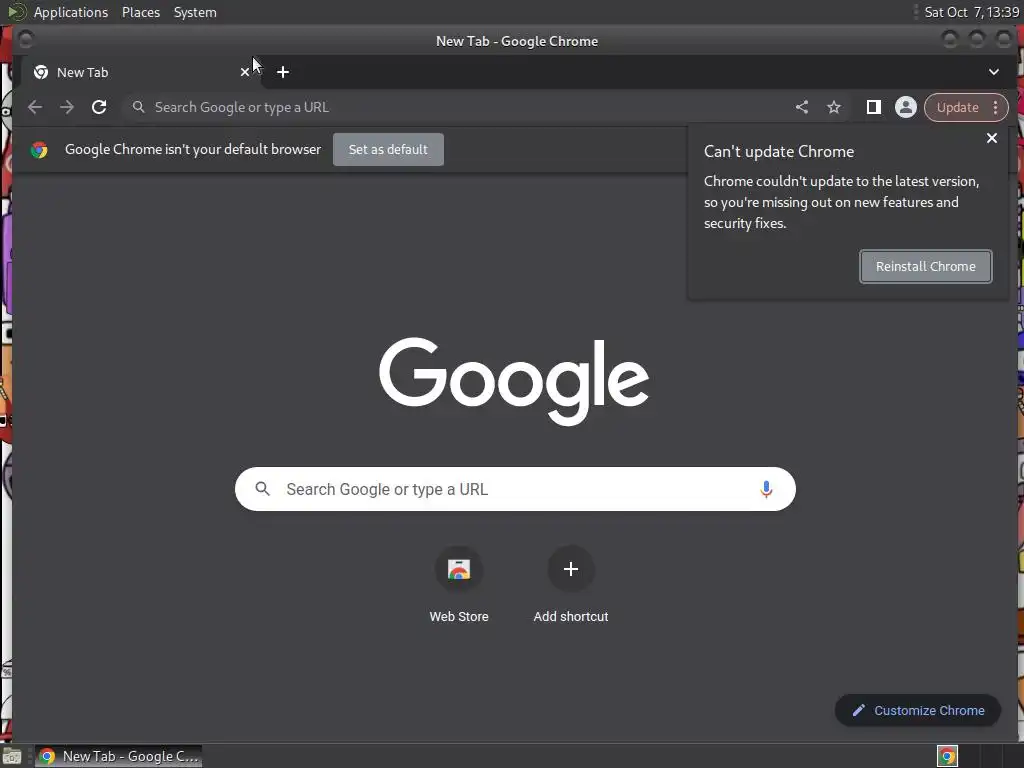
Task: Open the share this page icon
Action: 802,107
